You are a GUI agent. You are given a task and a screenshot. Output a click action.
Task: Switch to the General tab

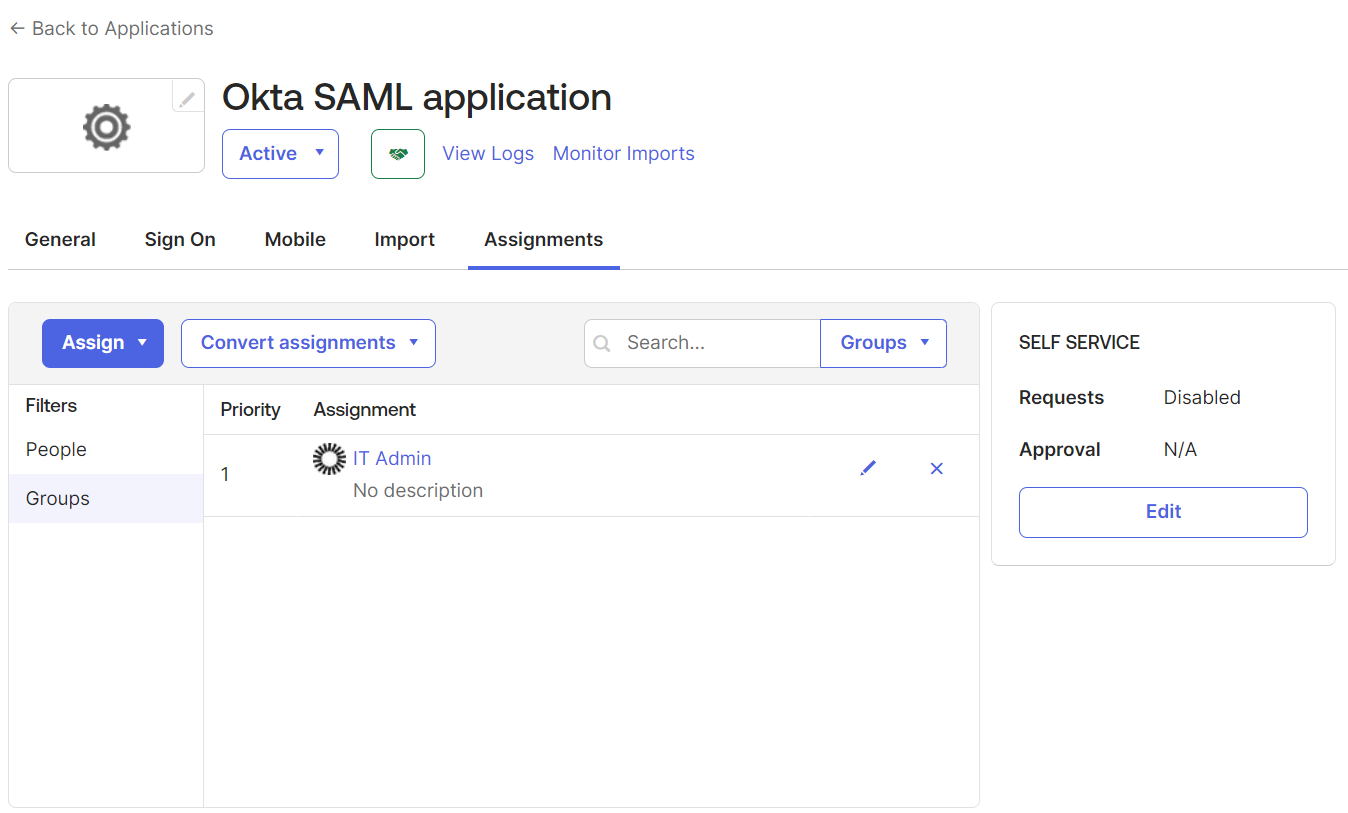(60, 240)
